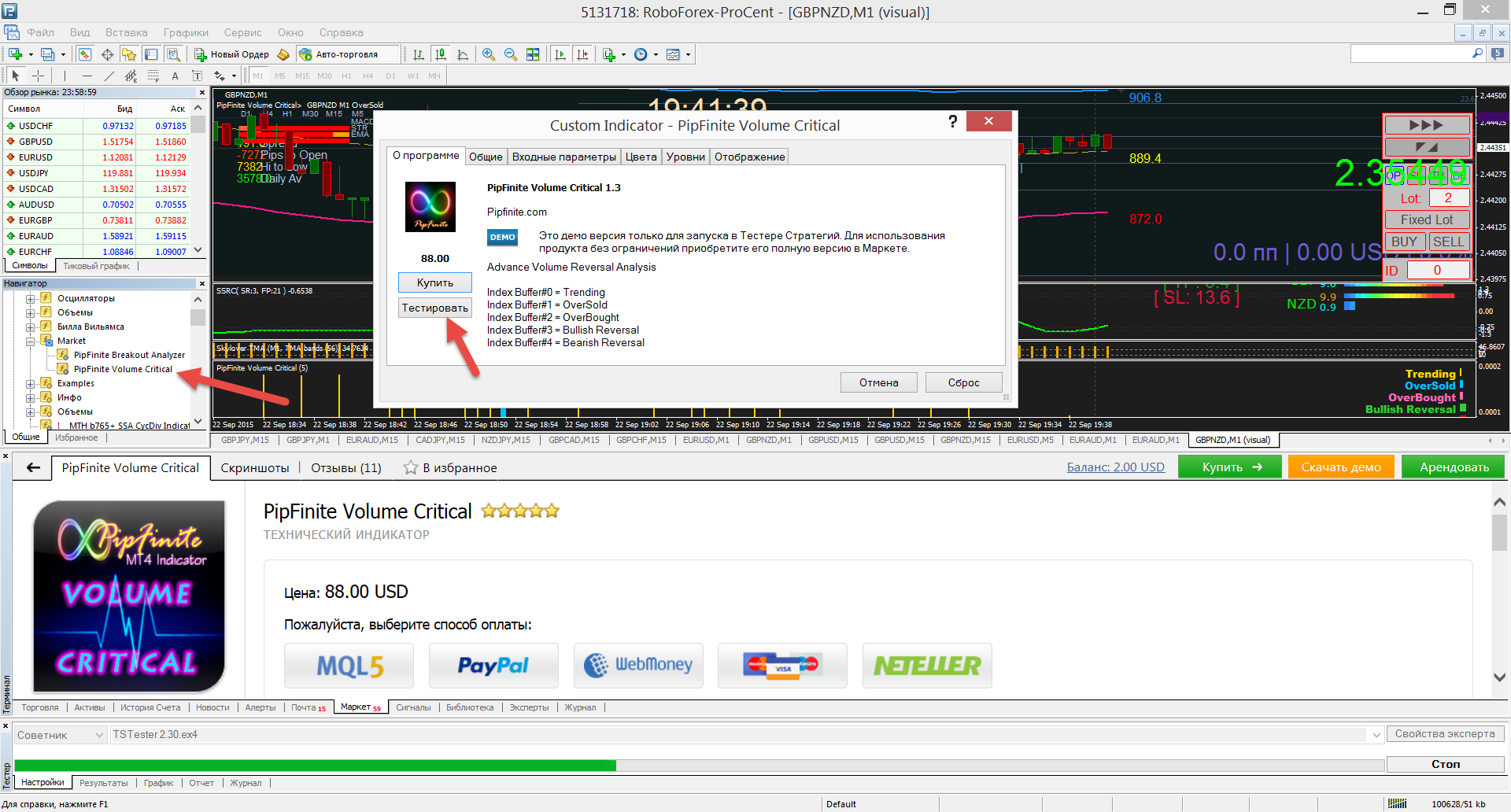Select the text 'A' tool
The height and width of the screenshot is (812, 1511).
tap(175, 76)
